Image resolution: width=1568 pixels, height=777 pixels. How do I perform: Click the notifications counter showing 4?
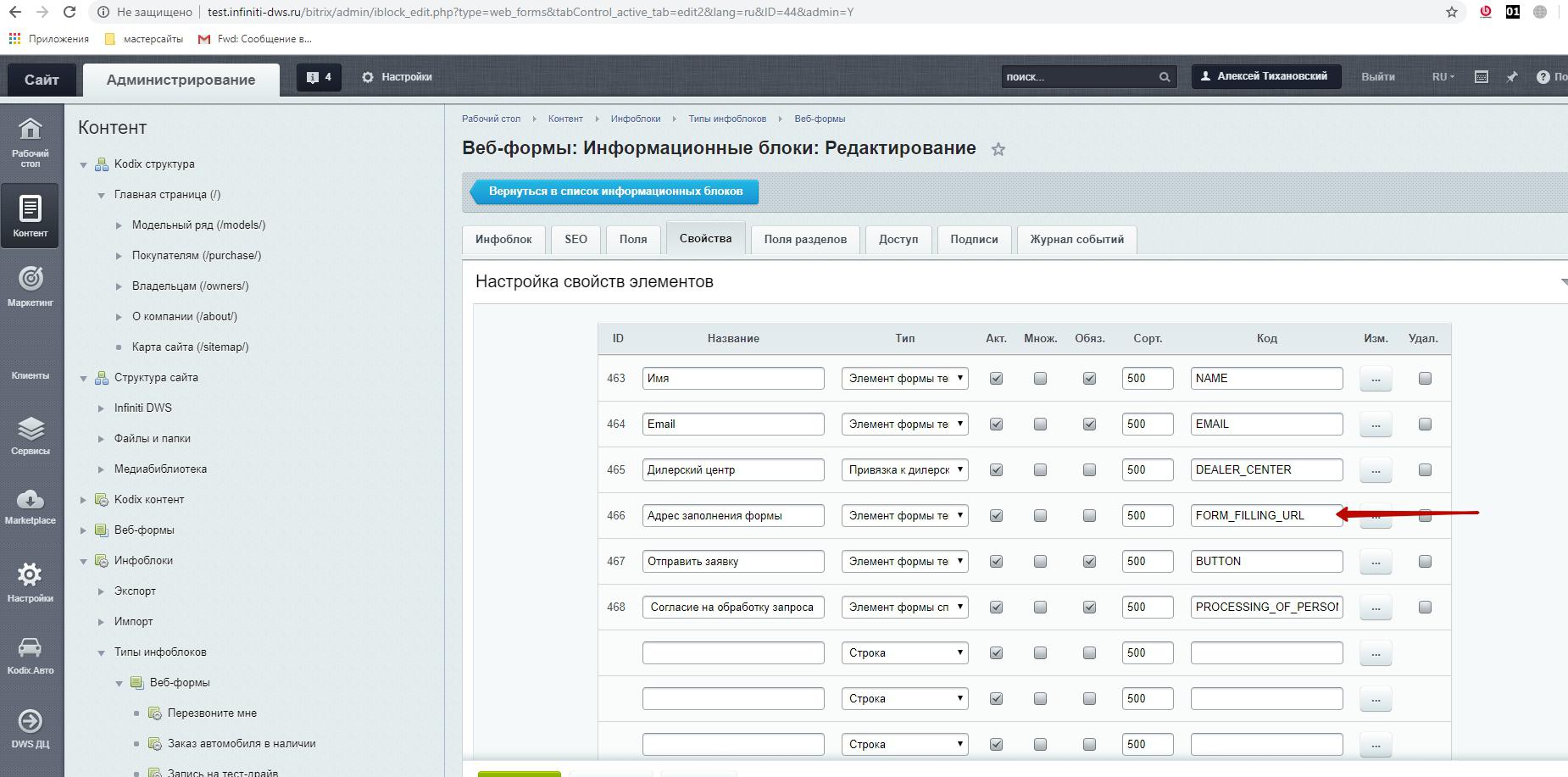click(319, 77)
